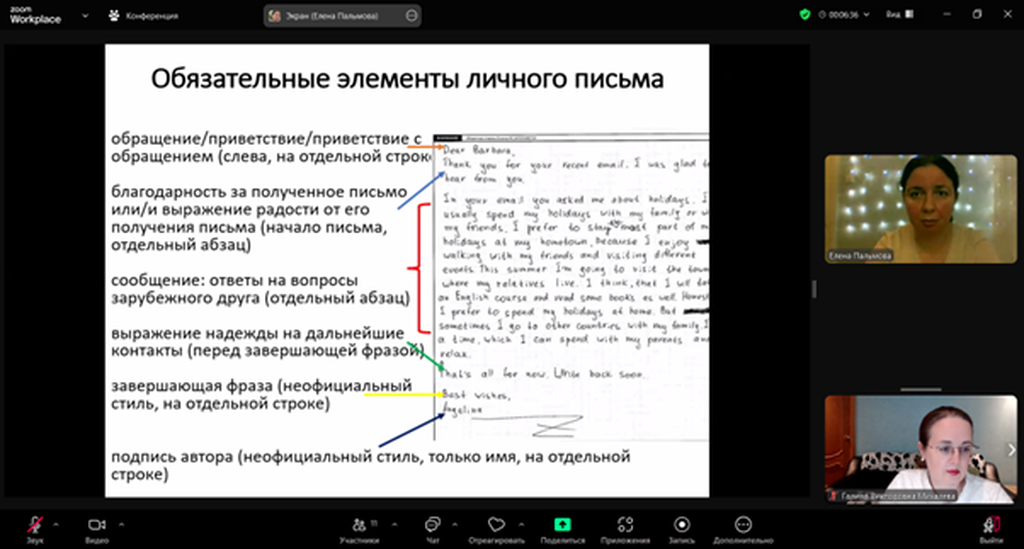Open options on Экран (Елена Пальмова) pill

click(x=412, y=16)
